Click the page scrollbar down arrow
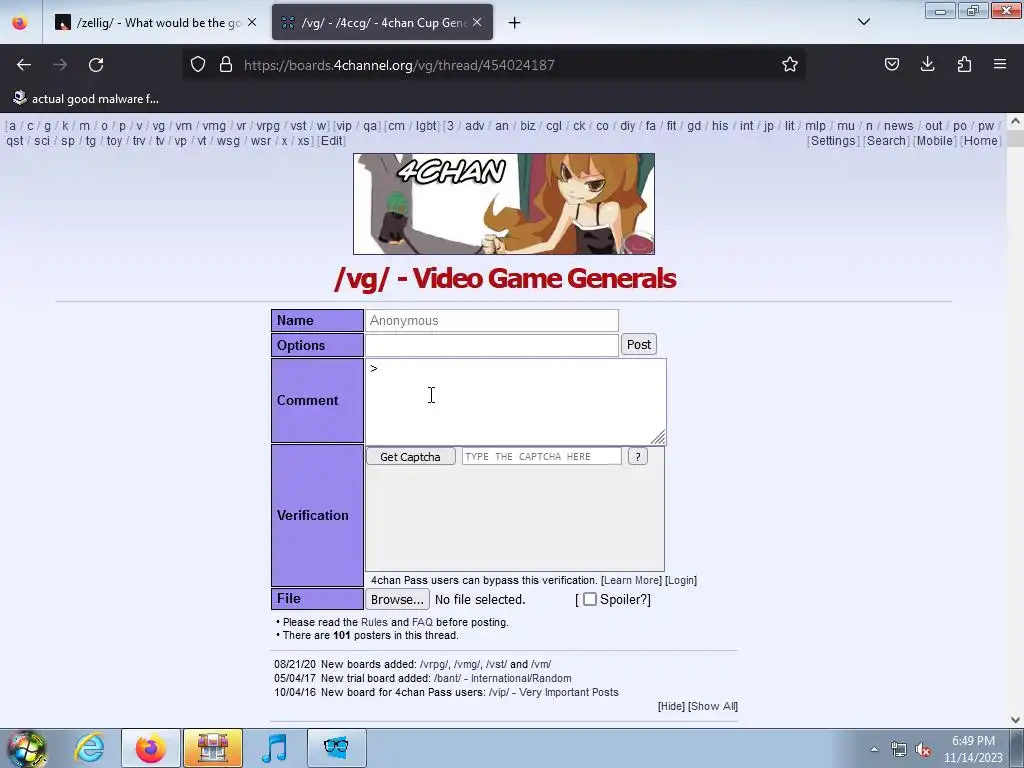Viewport: 1024px width, 768px height. click(1015, 720)
